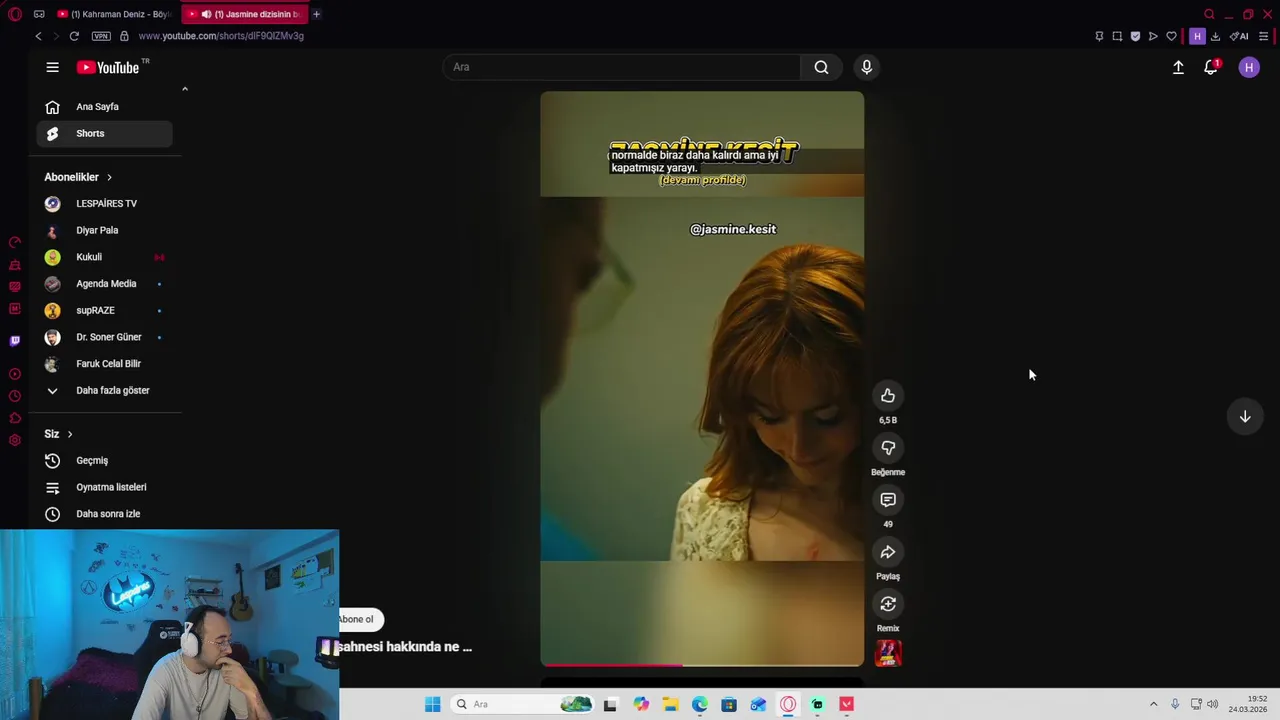Open the Opera tab search magnifier

point(1209,14)
